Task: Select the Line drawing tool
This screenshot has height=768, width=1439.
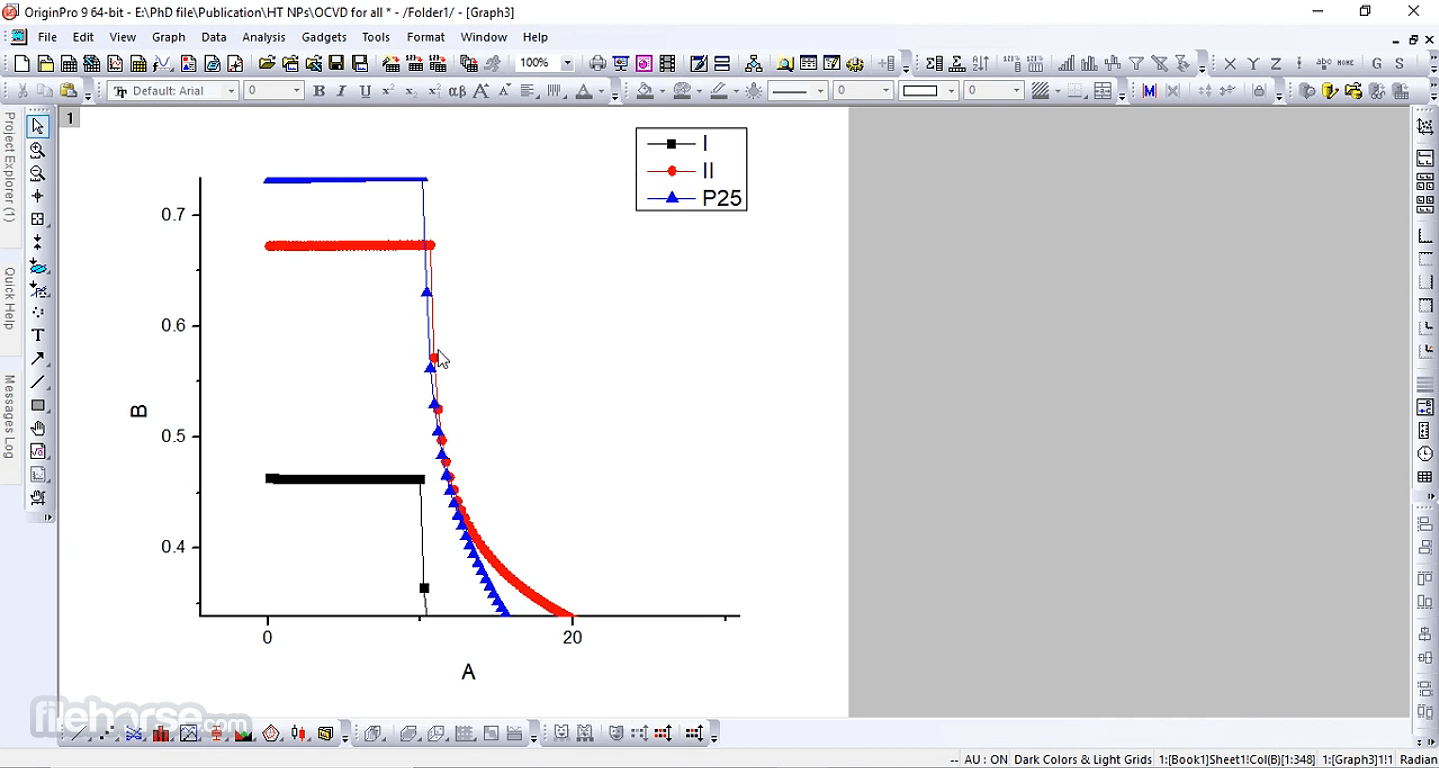Action: tap(38, 382)
